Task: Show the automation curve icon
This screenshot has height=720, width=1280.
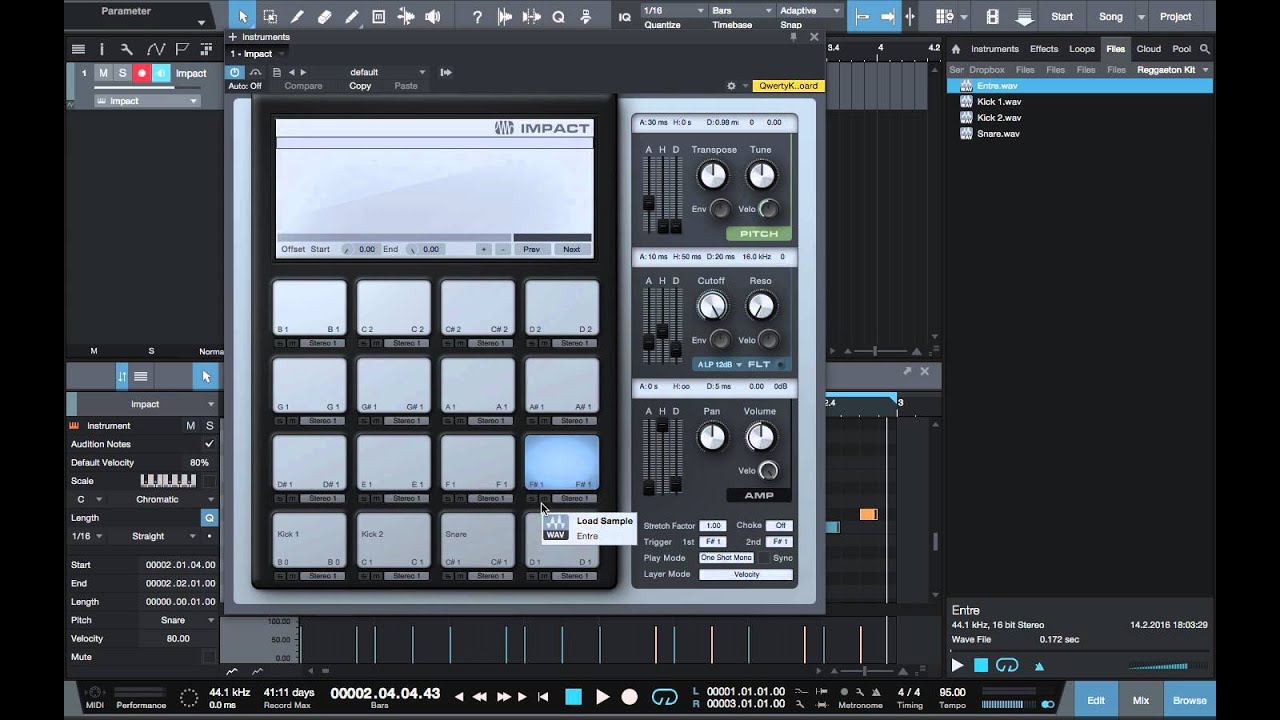Action: [155, 49]
